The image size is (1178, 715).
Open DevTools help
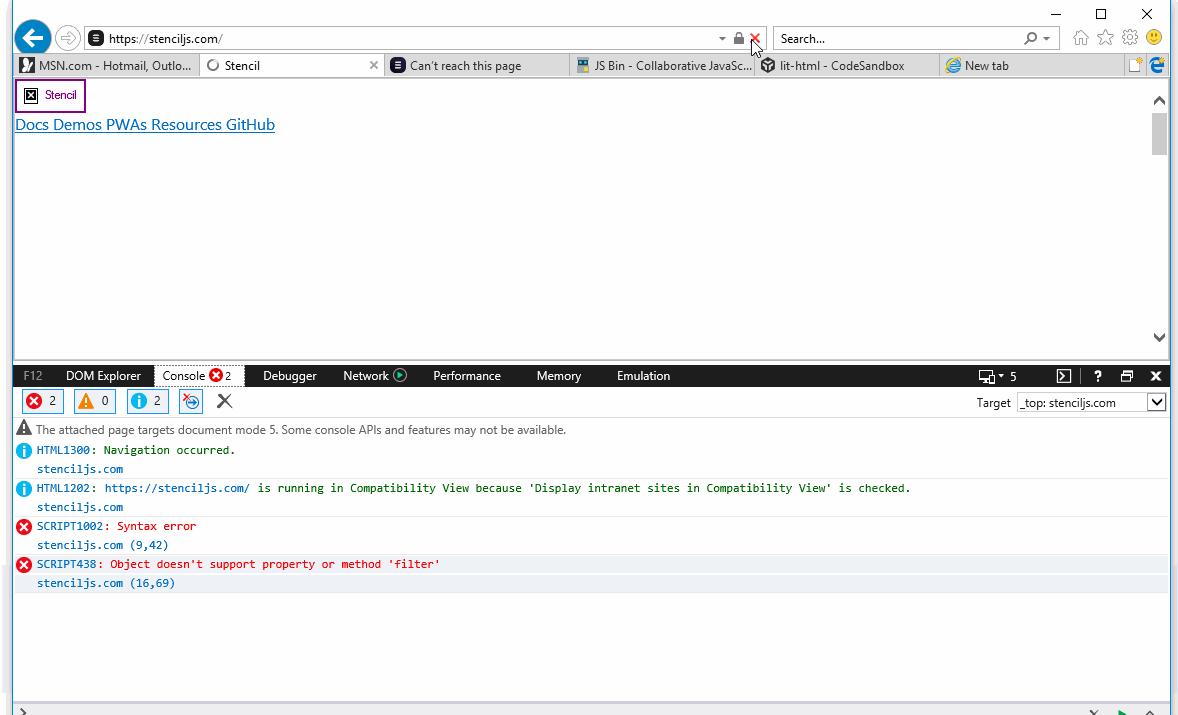coord(1097,375)
